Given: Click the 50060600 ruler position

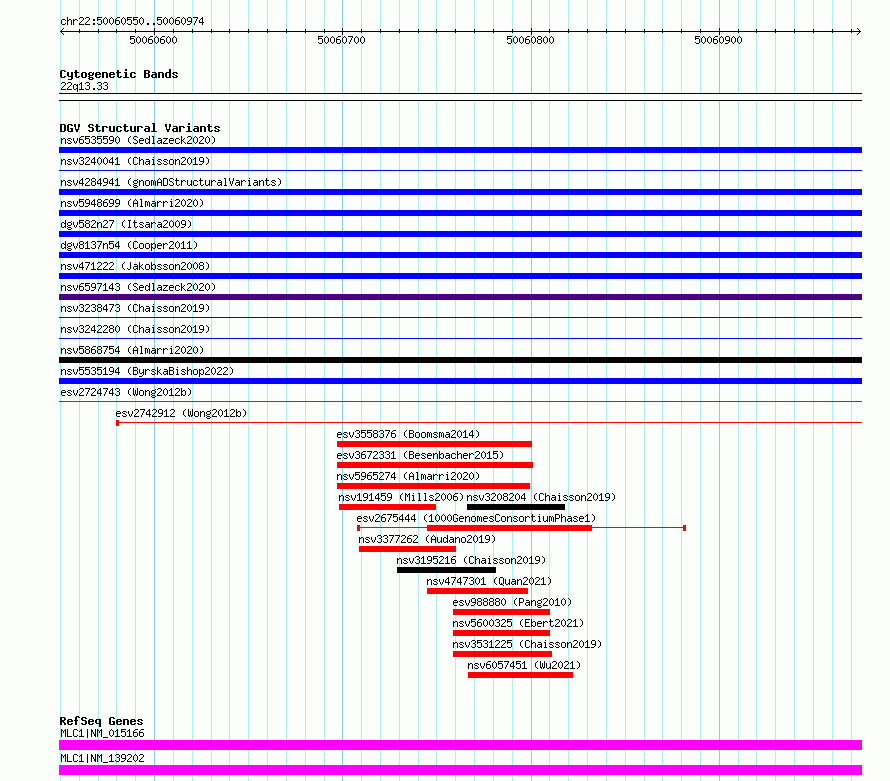Looking at the screenshot, I should tap(153, 40).
